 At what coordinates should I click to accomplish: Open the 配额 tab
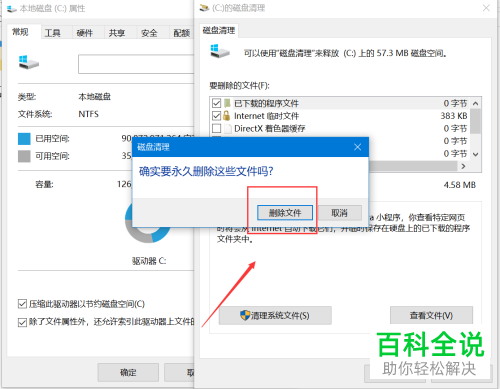click(x=181, y=33)
